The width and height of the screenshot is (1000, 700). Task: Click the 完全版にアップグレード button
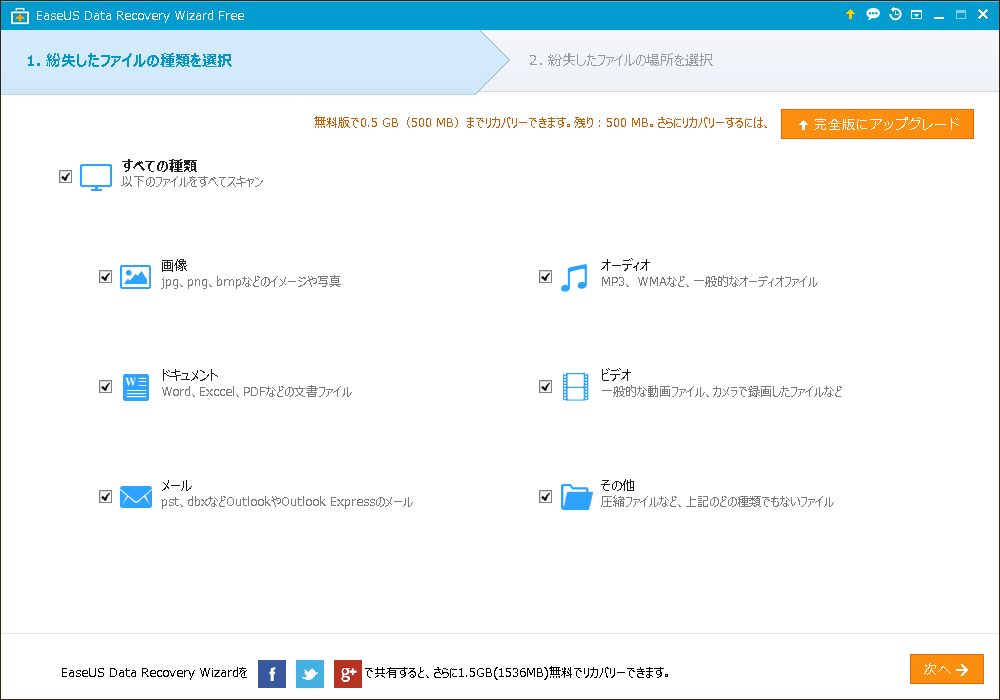[x=877, y=124]
